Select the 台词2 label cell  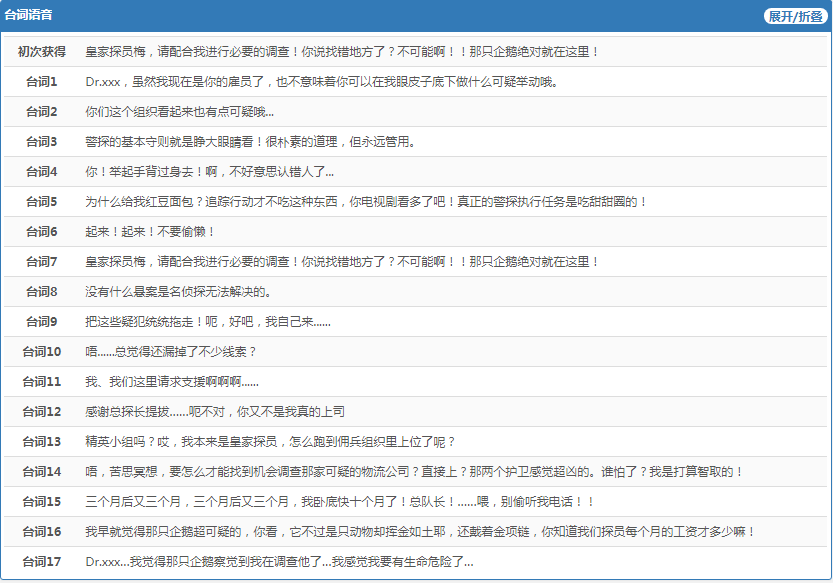coord(42,112)
